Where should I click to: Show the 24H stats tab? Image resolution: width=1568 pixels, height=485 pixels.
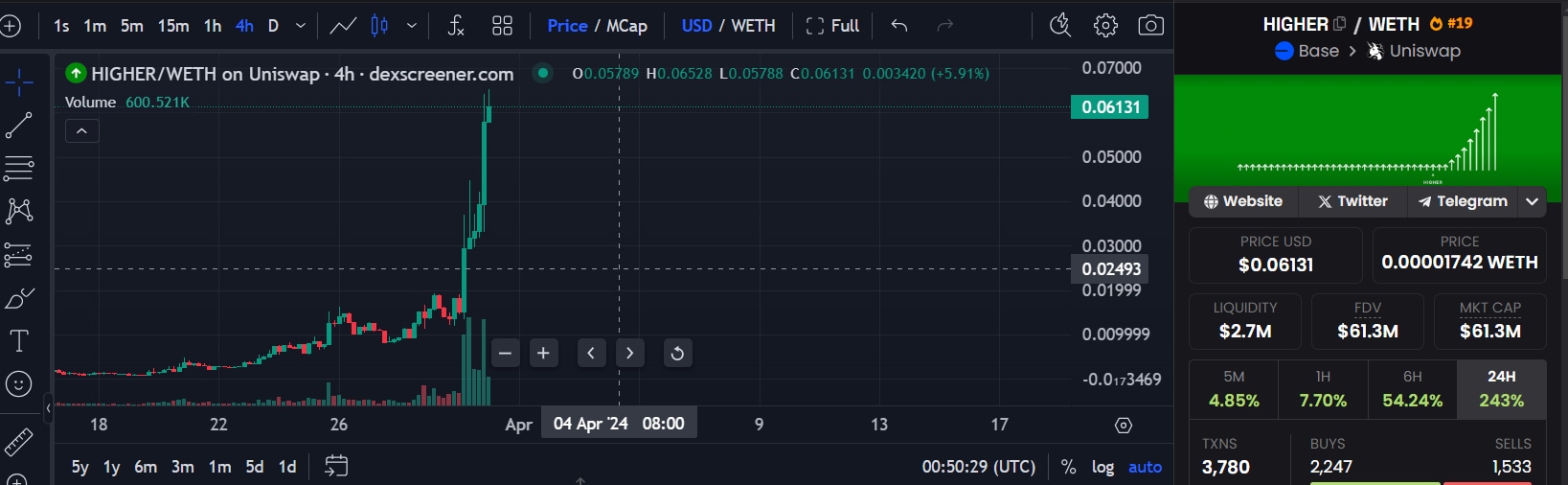click(x=1501, y=389)
